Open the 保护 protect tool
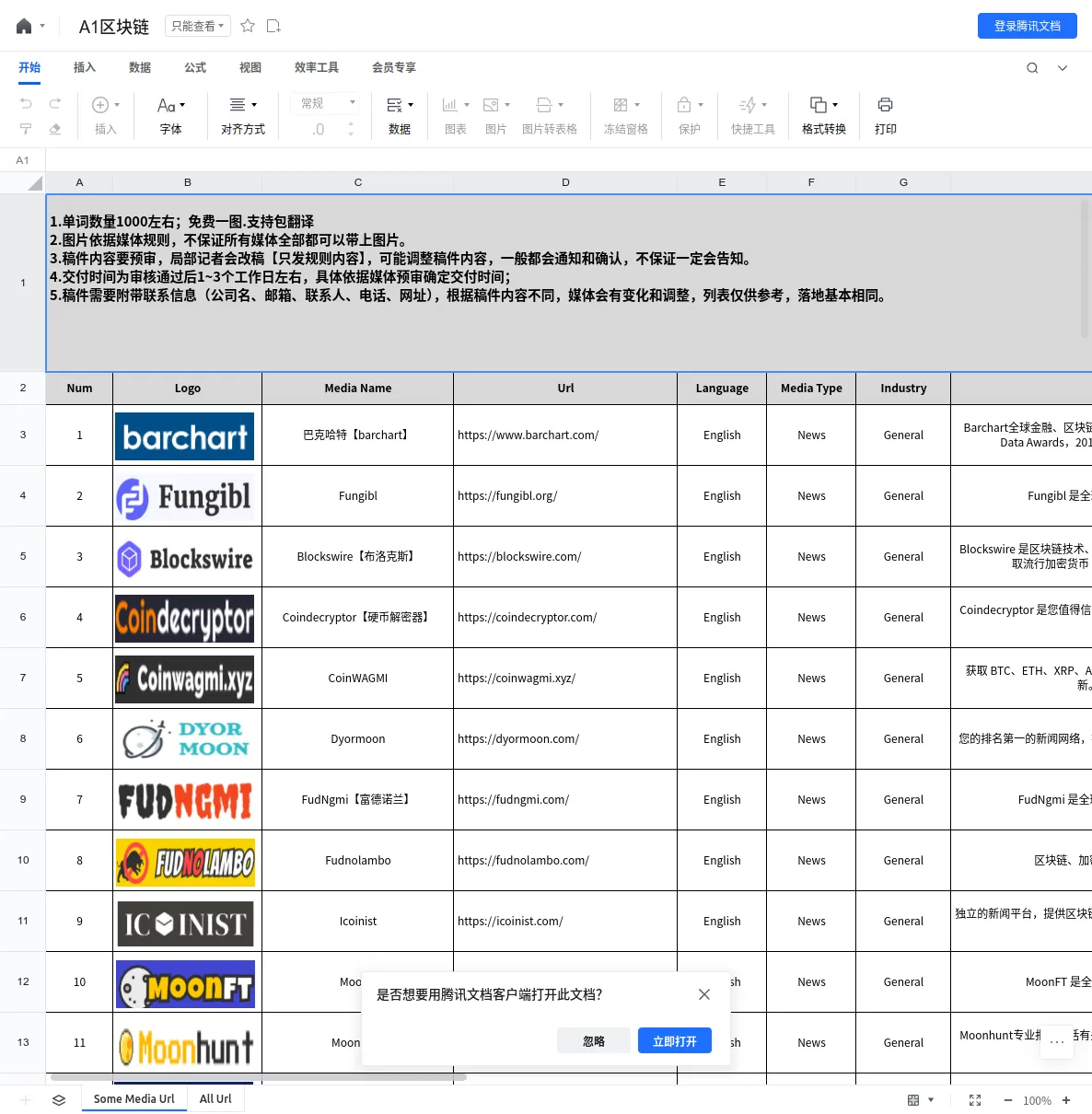Viewport: 1092px width, 1114px height. point(690,116)
